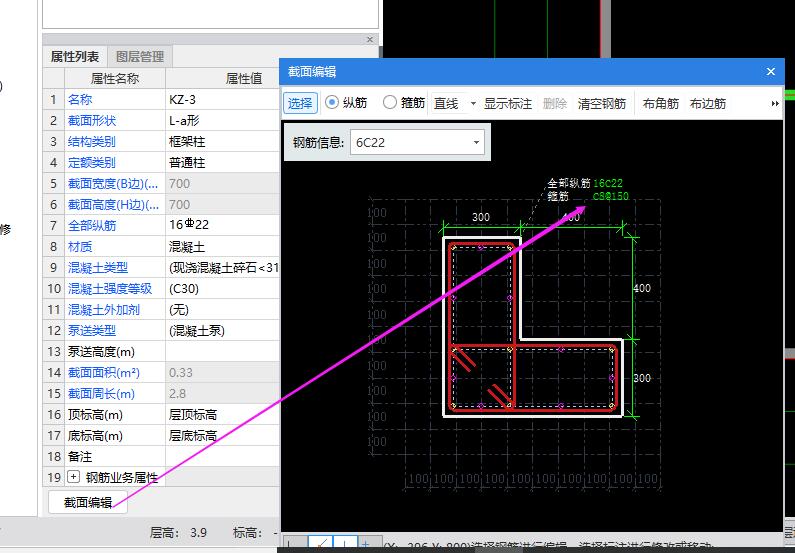The image size is (795, 553).
Task: Click the 截面高度(H边) property name
Action: (x=113, y=205)
